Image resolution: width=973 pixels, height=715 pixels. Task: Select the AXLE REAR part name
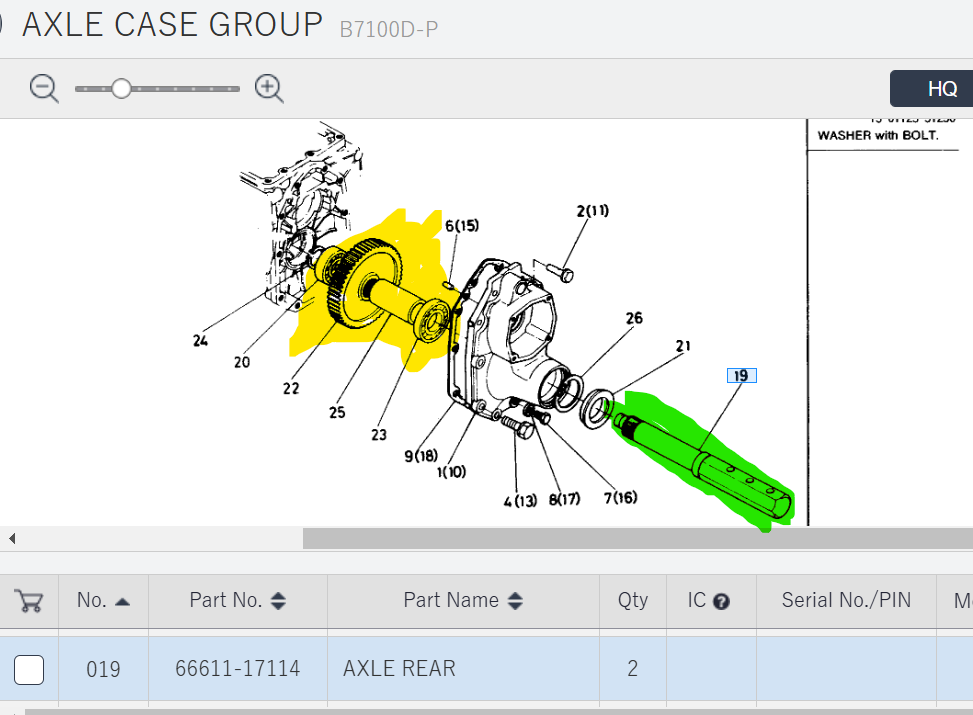(399, 668)
